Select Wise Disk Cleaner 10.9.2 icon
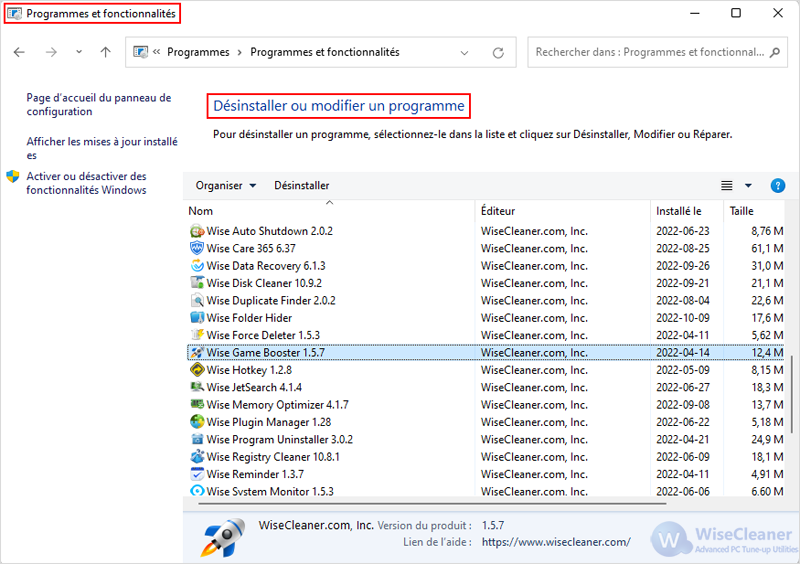 point(197,283)
